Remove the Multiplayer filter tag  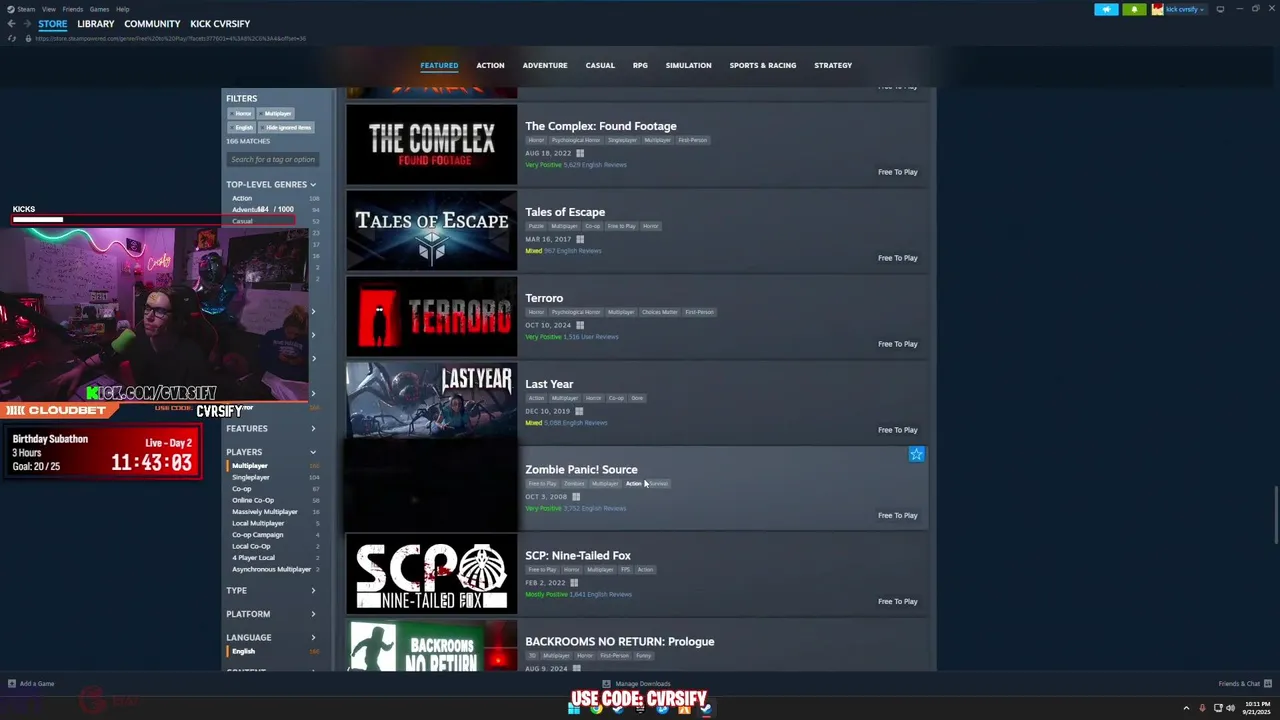click(275, 114)
